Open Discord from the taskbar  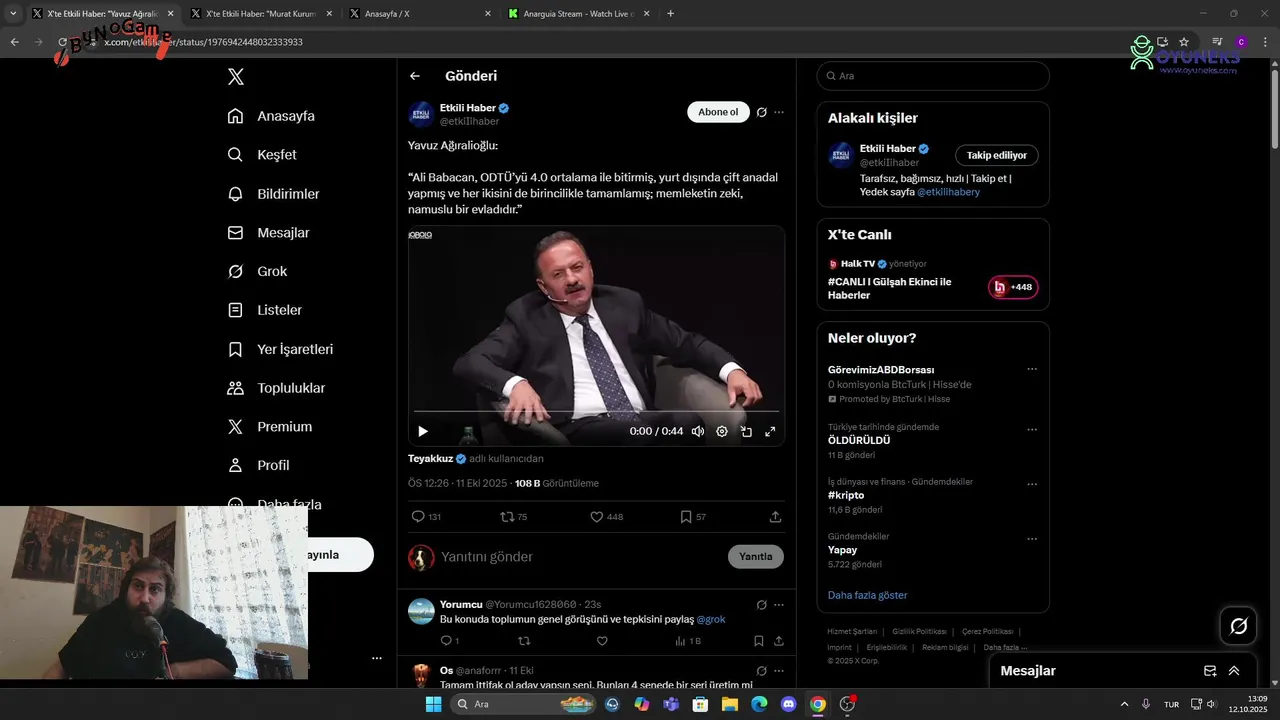789,704
